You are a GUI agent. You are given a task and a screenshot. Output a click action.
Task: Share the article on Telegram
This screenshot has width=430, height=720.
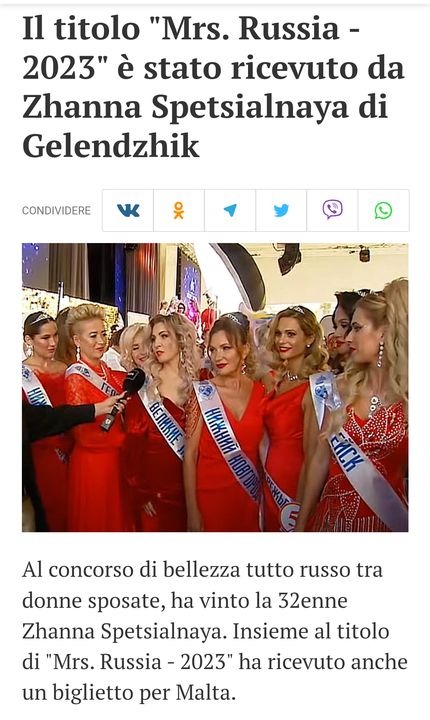point(230,210)
